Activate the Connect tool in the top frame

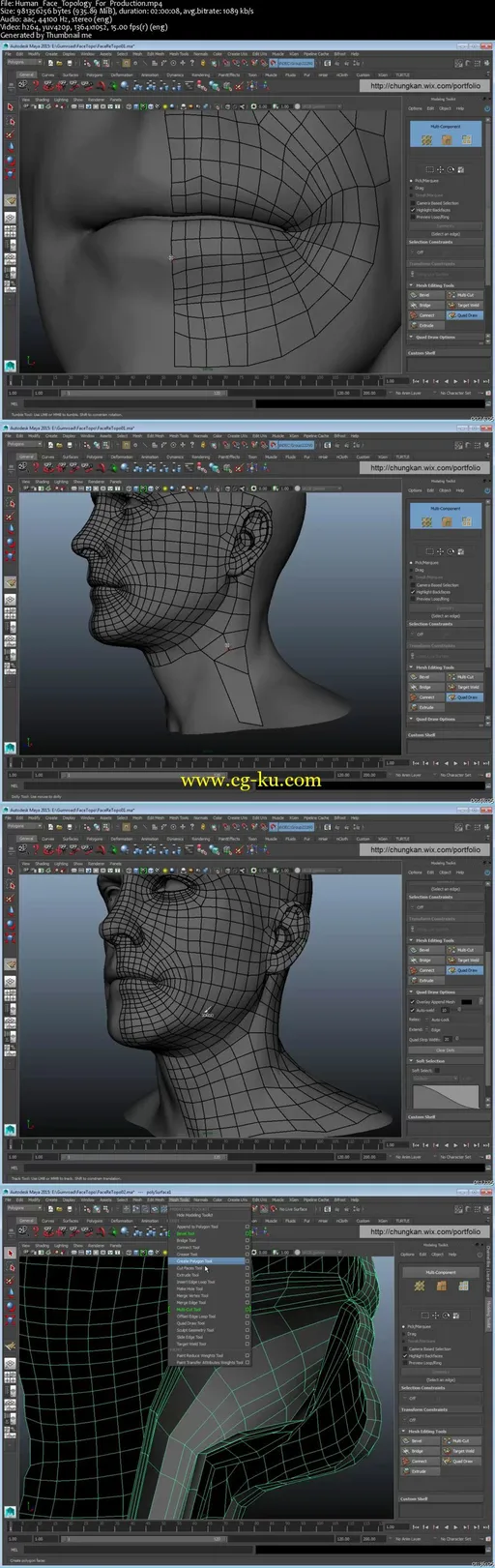[426, 315]
